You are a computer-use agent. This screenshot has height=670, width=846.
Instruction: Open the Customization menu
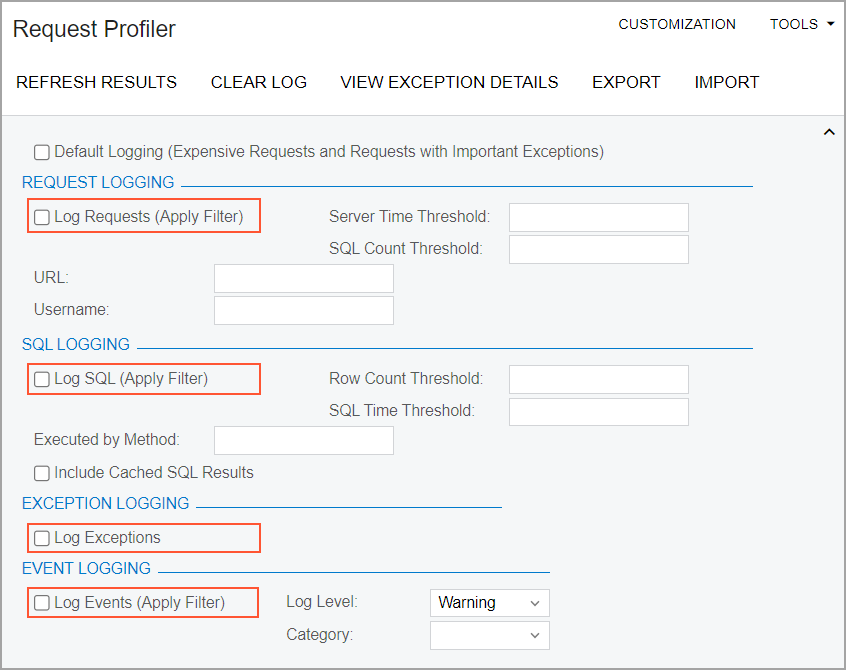(x=677, y=24)
